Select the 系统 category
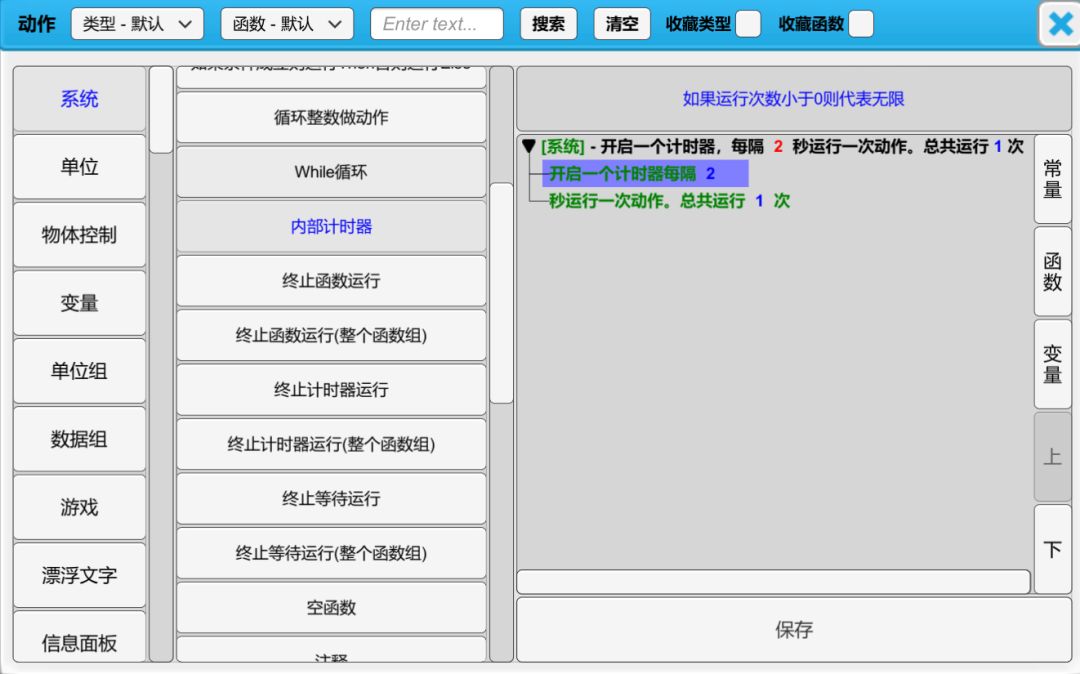The height and width of the screenshot is (674, 1080). (79, 99)
